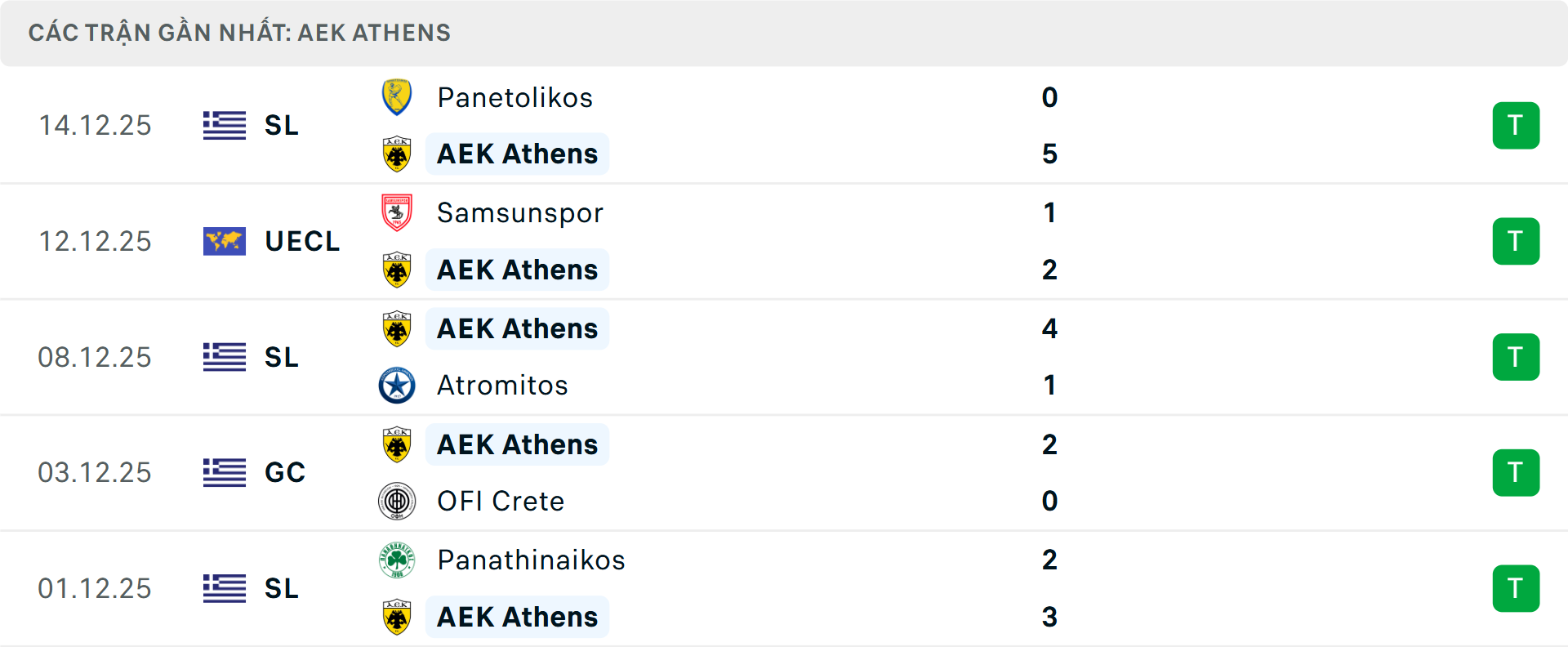Click the UECL competition world icon

[x=224, y=241]
